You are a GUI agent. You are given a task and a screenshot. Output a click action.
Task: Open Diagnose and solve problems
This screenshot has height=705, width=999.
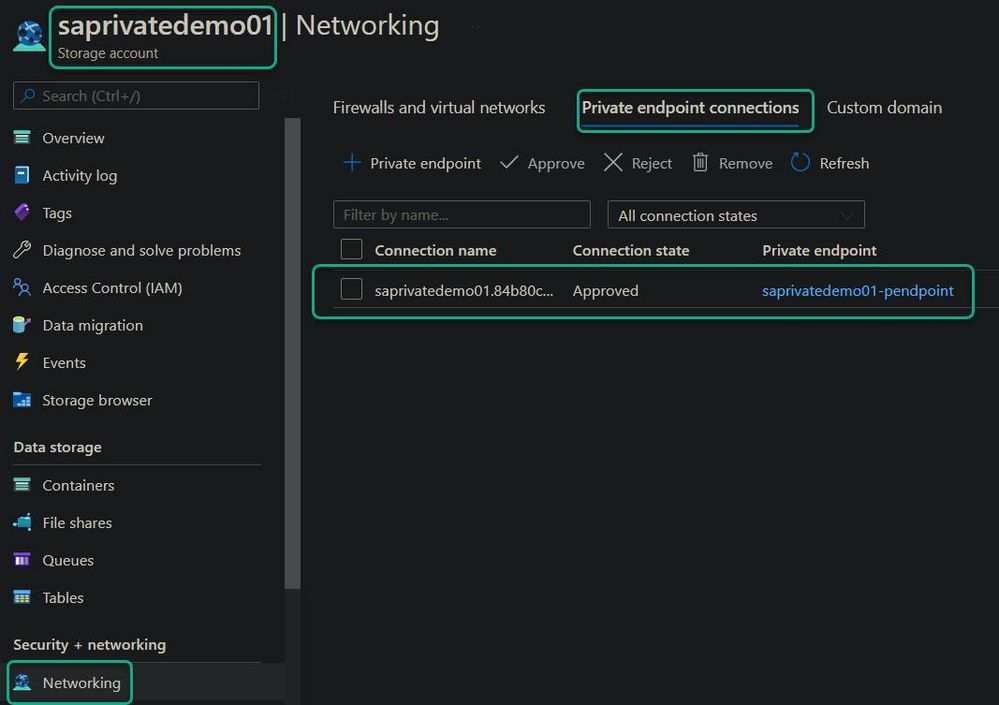pos(141,250)
